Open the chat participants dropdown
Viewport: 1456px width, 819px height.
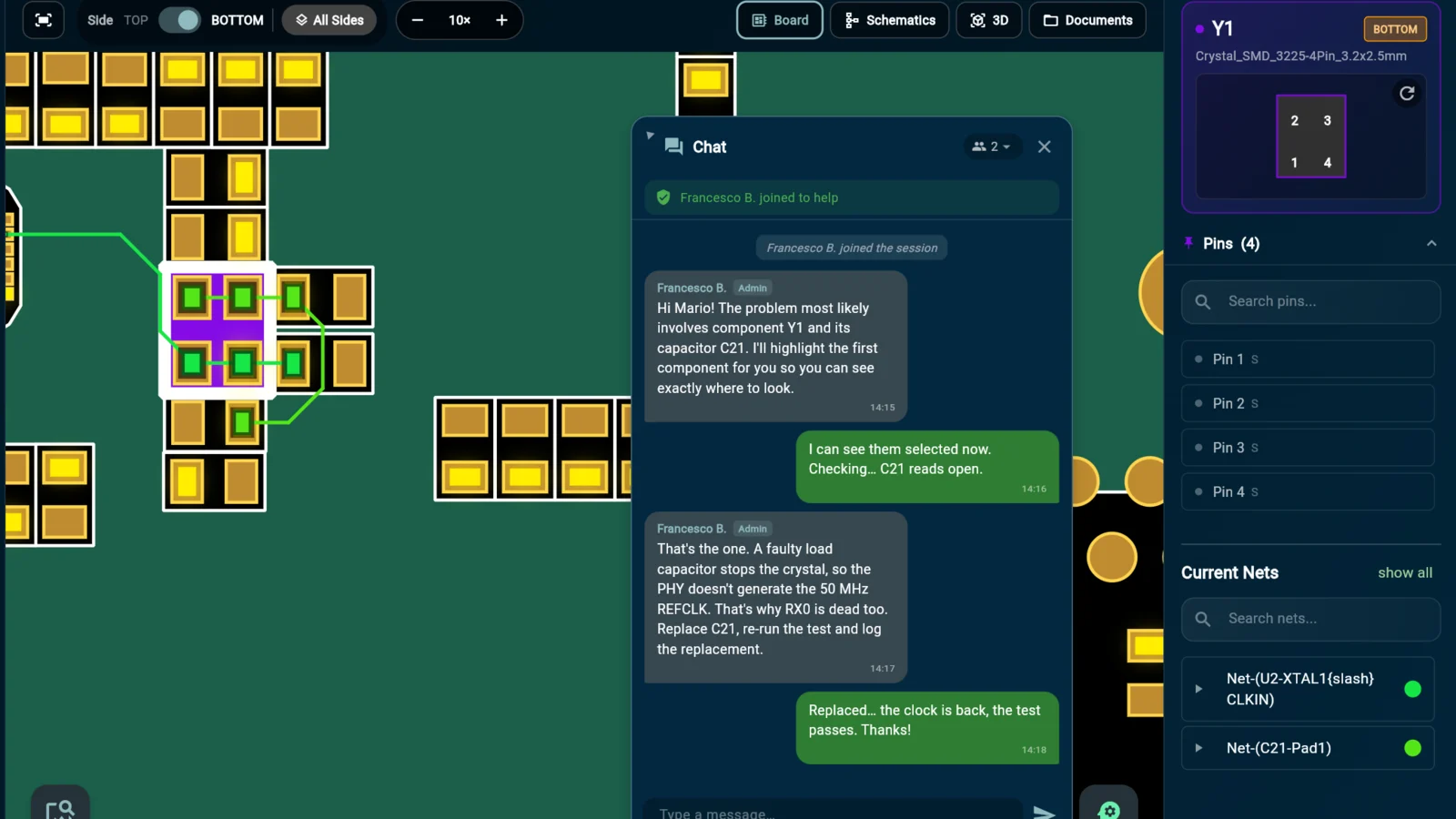tap(991, 147)
